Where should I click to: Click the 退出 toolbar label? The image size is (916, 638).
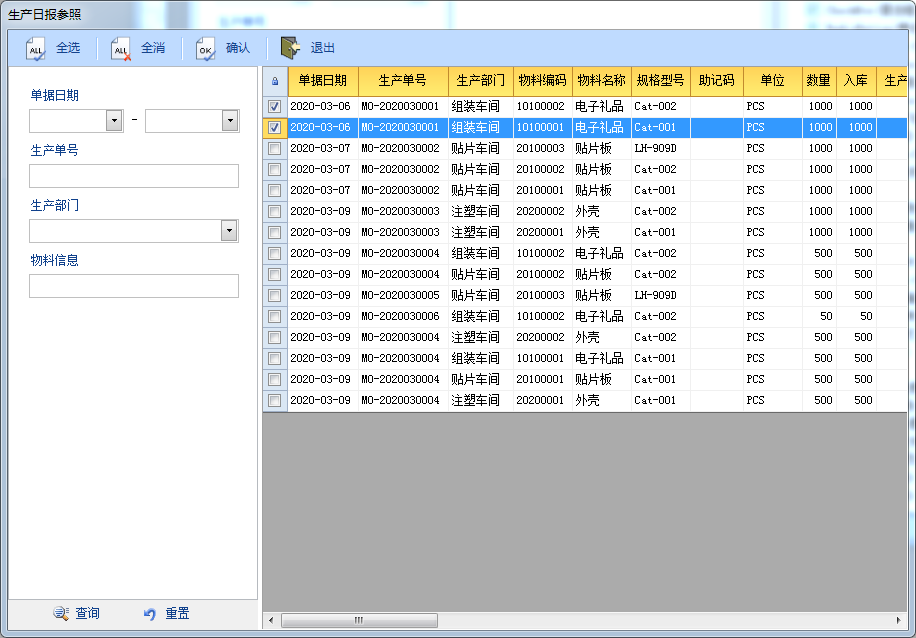322,48
